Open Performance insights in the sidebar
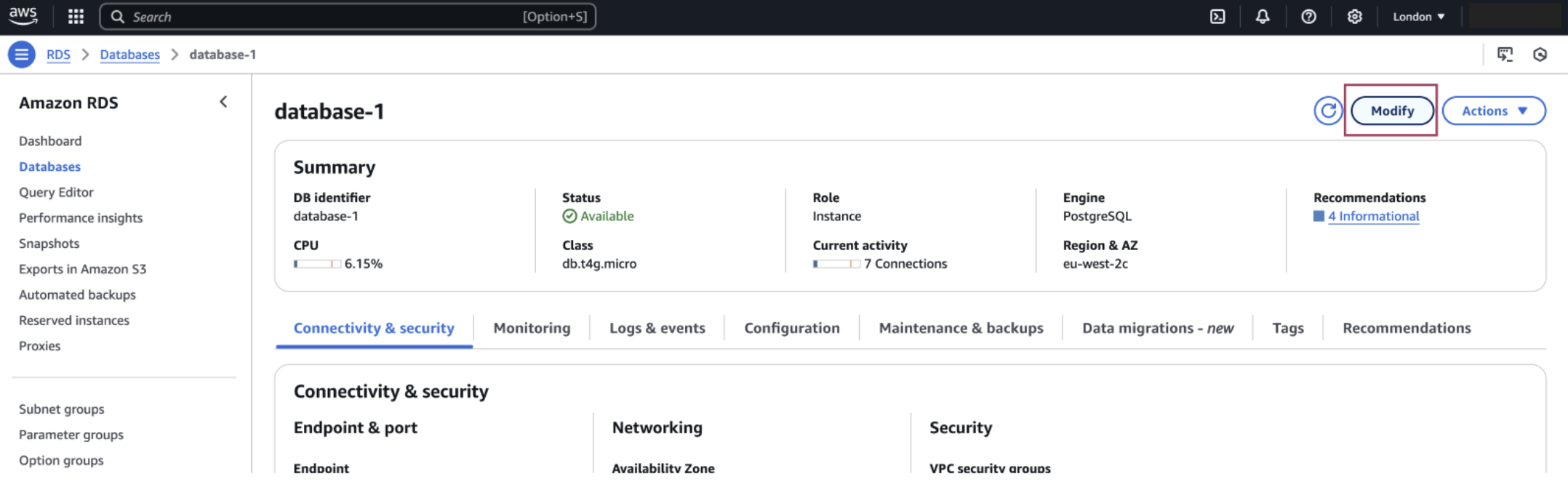This screenshot has height=490, width=1568. pyautogui.click(x=81, y=218)
